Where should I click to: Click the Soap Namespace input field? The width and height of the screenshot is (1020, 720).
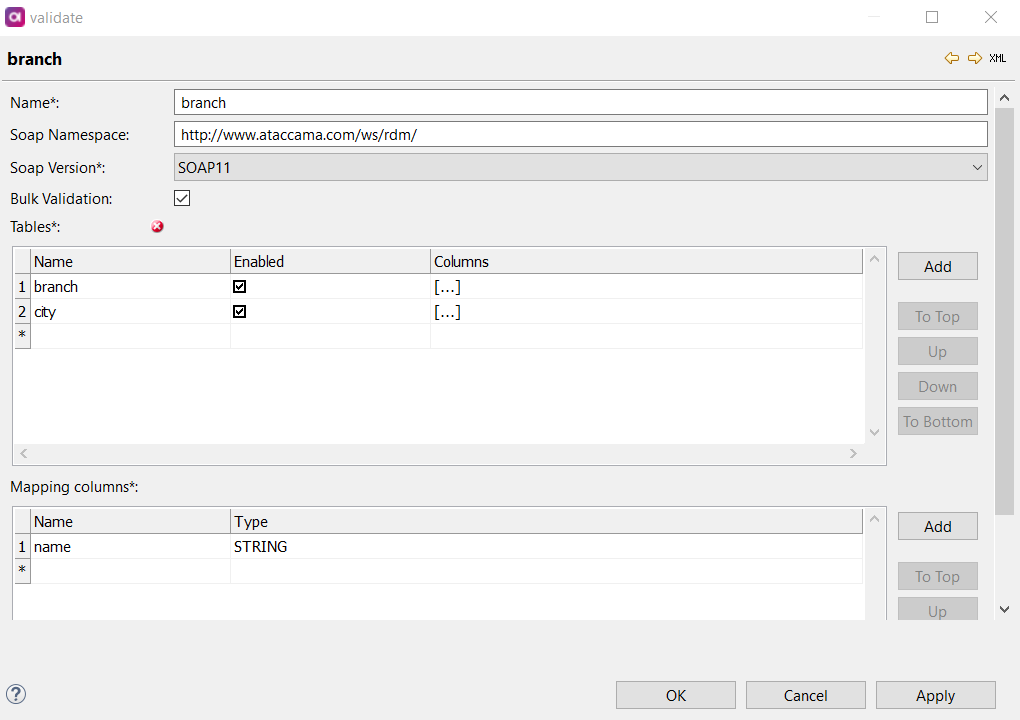pos(580,134)
